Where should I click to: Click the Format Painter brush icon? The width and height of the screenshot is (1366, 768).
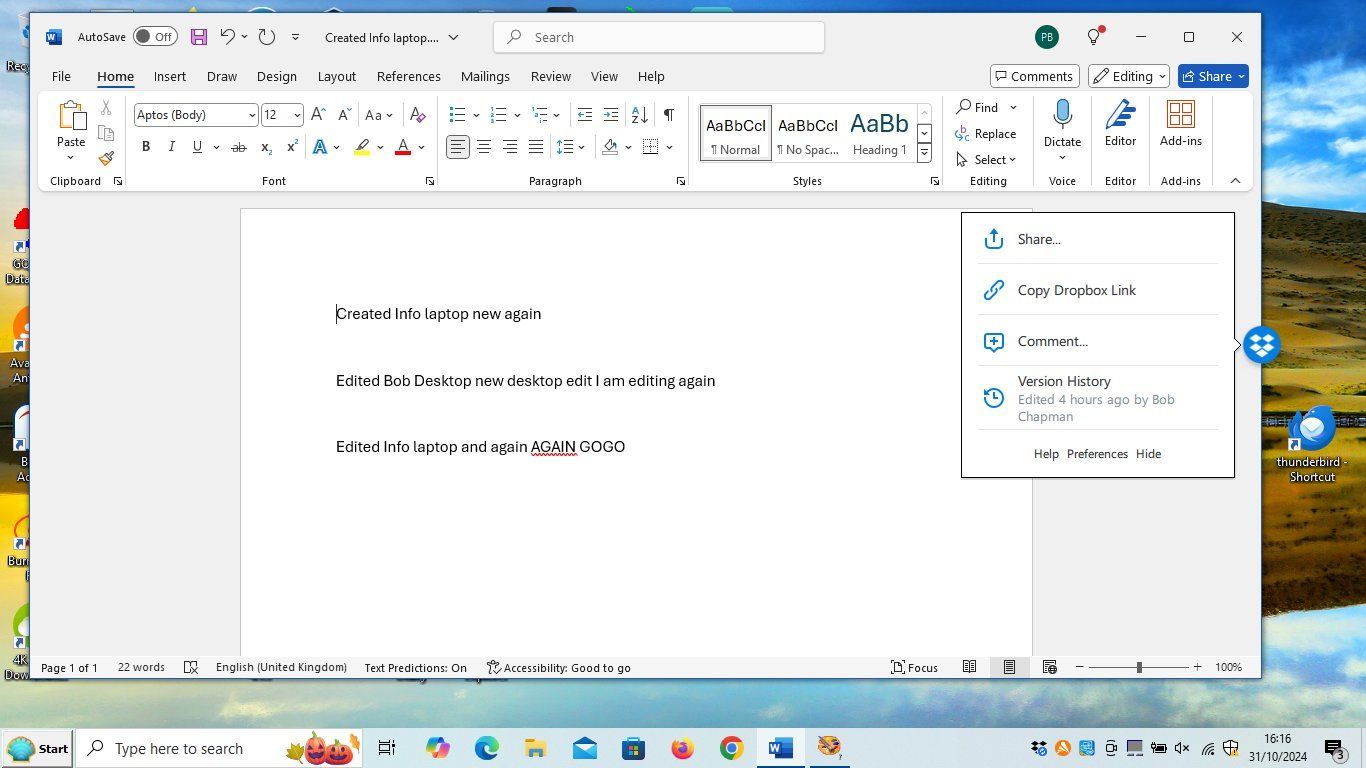coord(106,158)
